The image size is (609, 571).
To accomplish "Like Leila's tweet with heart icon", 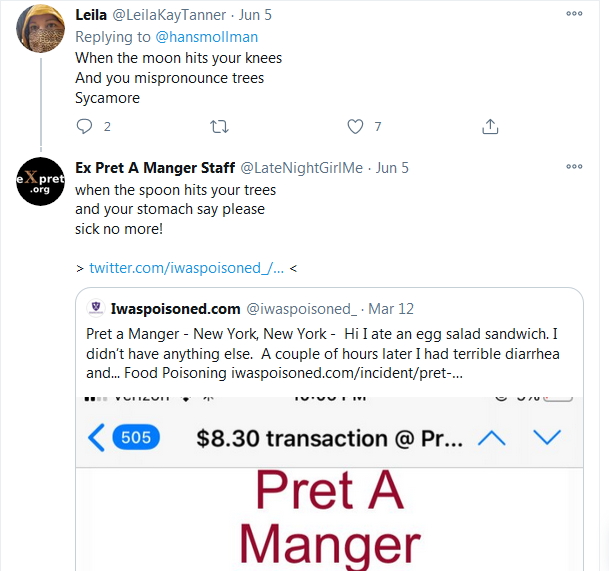I will click(355, 126).
